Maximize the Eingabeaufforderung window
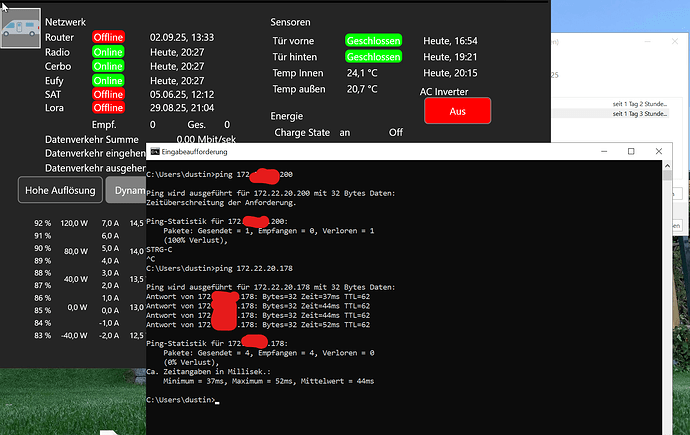This screenshot has width=690, height=435. tap(631, 152)
